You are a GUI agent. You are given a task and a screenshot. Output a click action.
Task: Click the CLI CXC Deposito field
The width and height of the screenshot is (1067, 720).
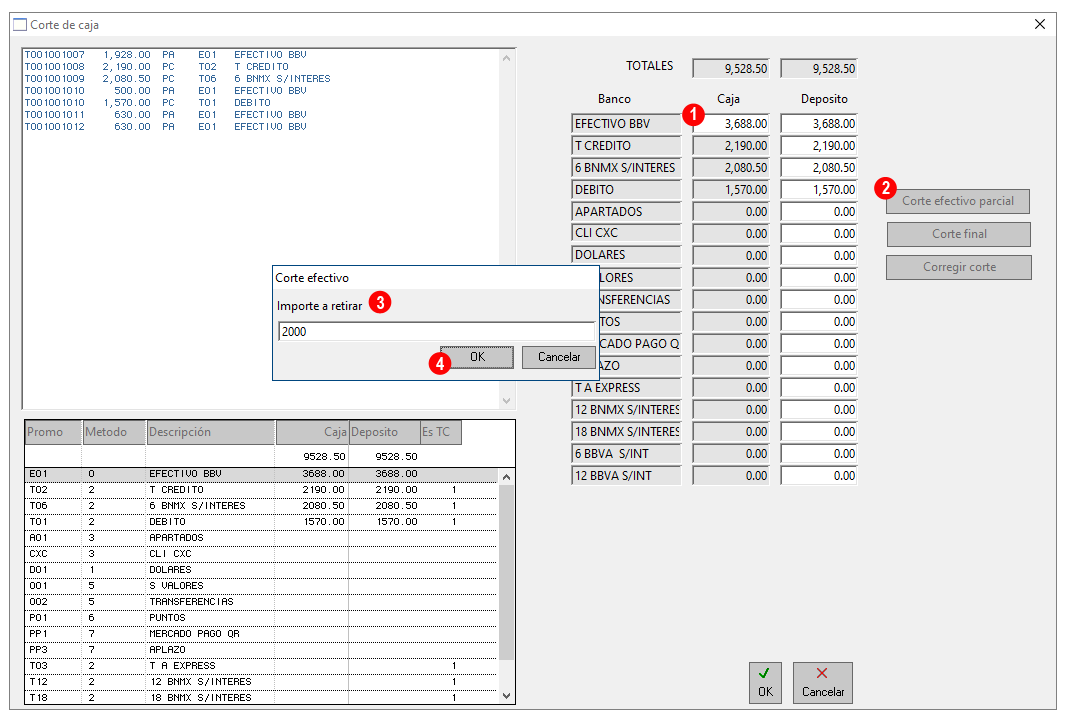click(x=819, y=233)
